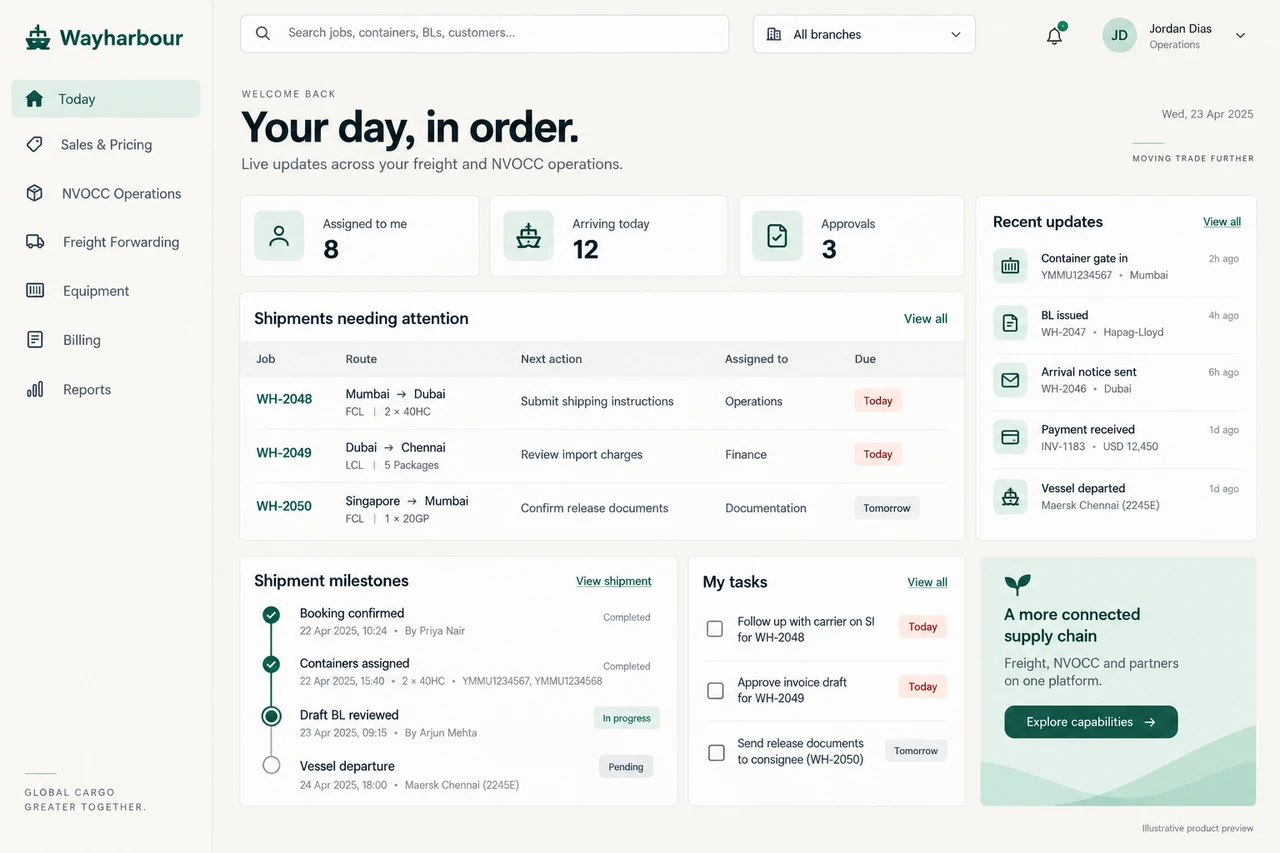
Task: Click the notification bell icon
Action: coord(1054,36)
